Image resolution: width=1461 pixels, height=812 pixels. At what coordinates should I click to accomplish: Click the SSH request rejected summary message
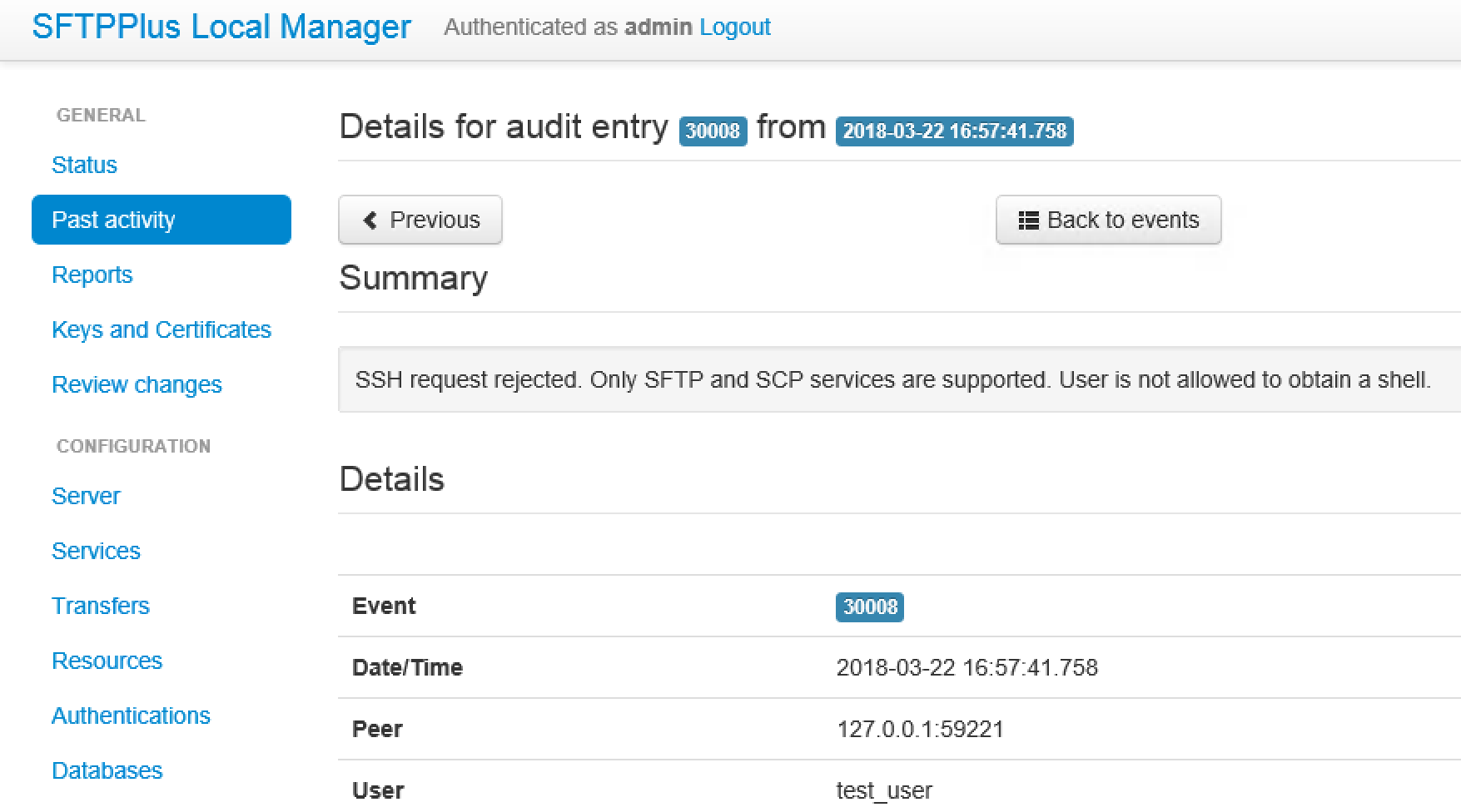coord(892,379)
